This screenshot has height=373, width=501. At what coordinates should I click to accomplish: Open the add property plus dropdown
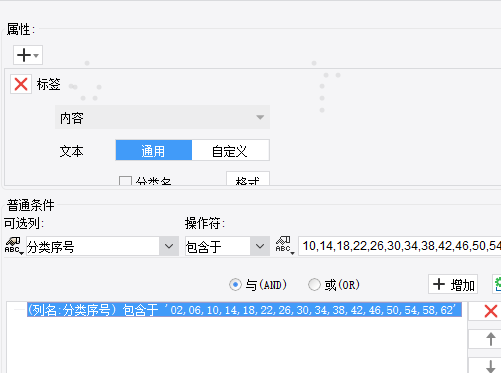pyautogui.click(x=28, y=55)
